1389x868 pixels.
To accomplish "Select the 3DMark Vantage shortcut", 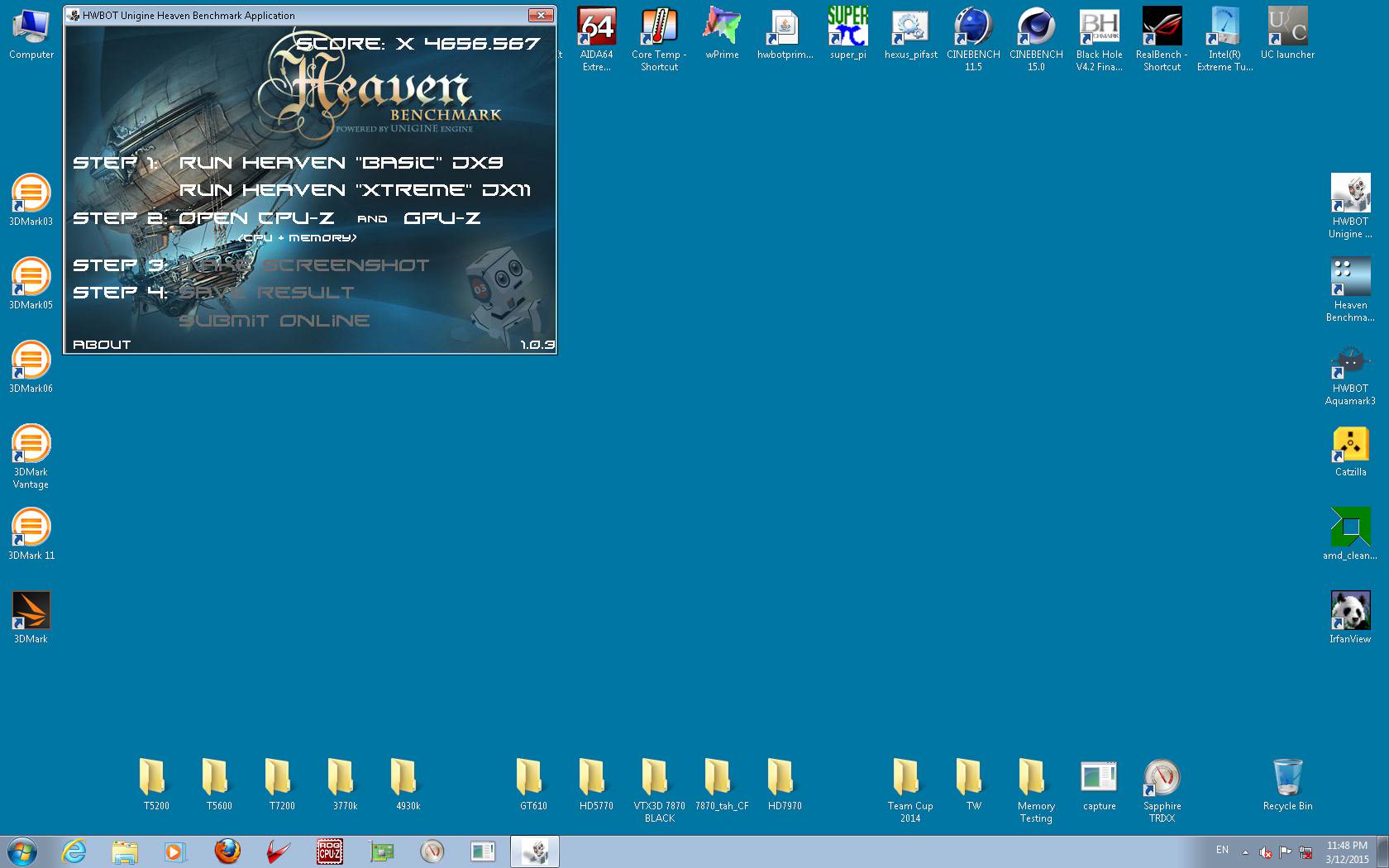I will click(x=31, y=456).
